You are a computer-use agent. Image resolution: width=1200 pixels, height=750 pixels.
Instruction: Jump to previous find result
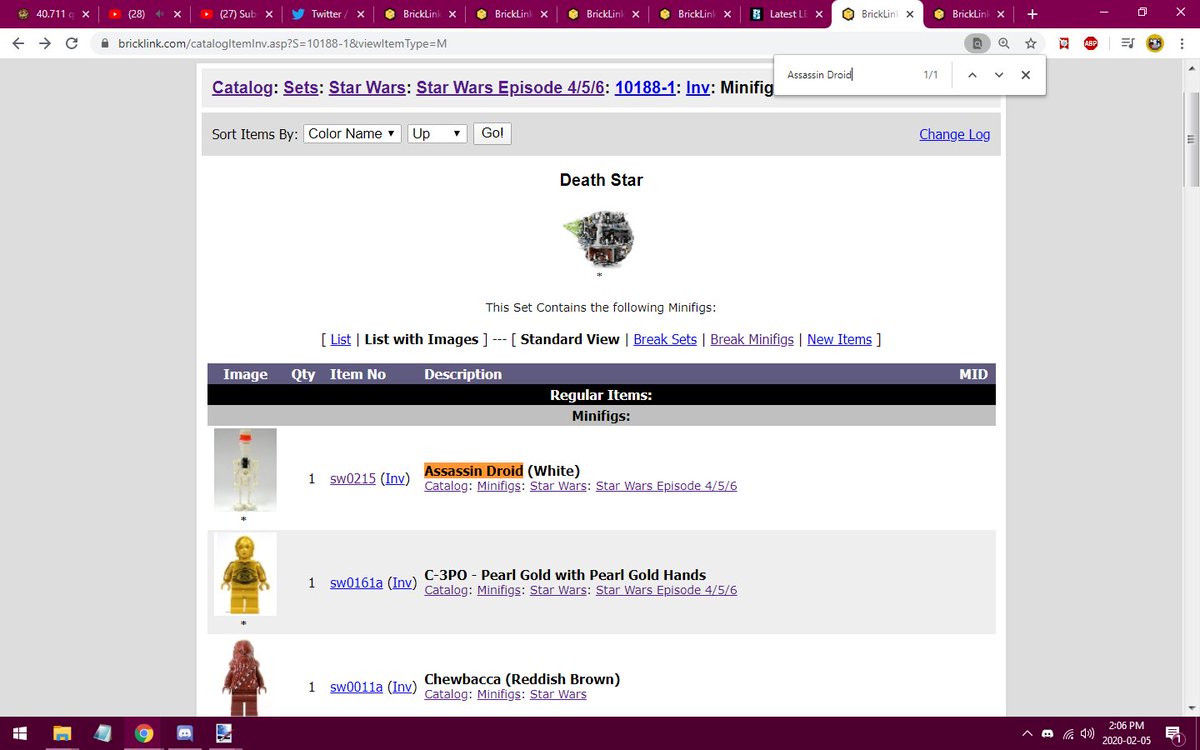(971, 75)
